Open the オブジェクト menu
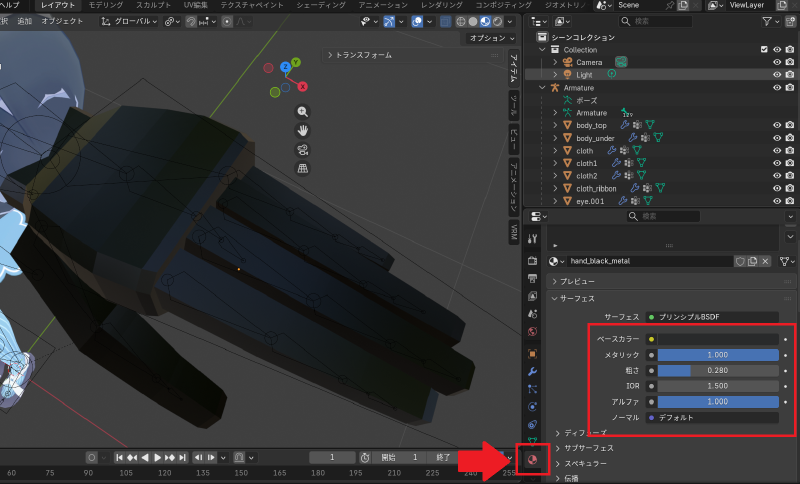 coord(62,21)
